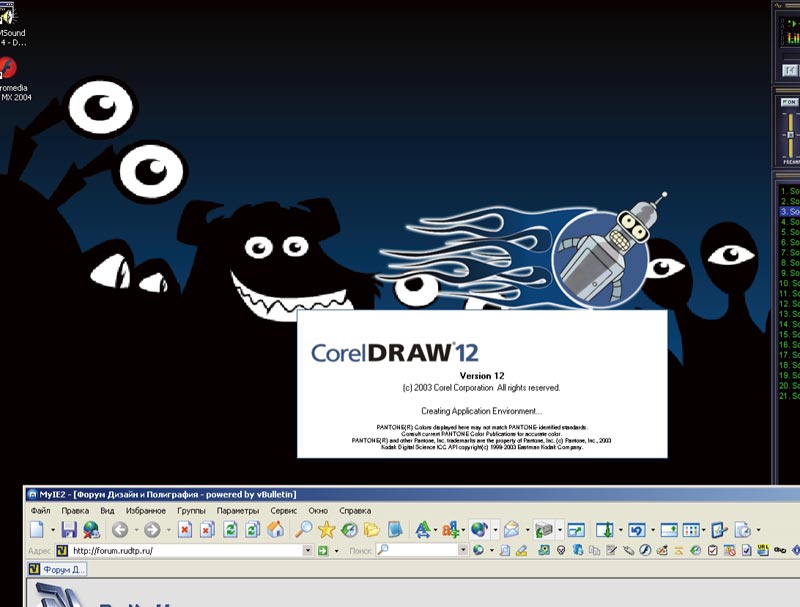The height and width of the screenshot is (607, 800).
Task: Click the yellow folders toolbar icon
Action: tap(372, 530)
